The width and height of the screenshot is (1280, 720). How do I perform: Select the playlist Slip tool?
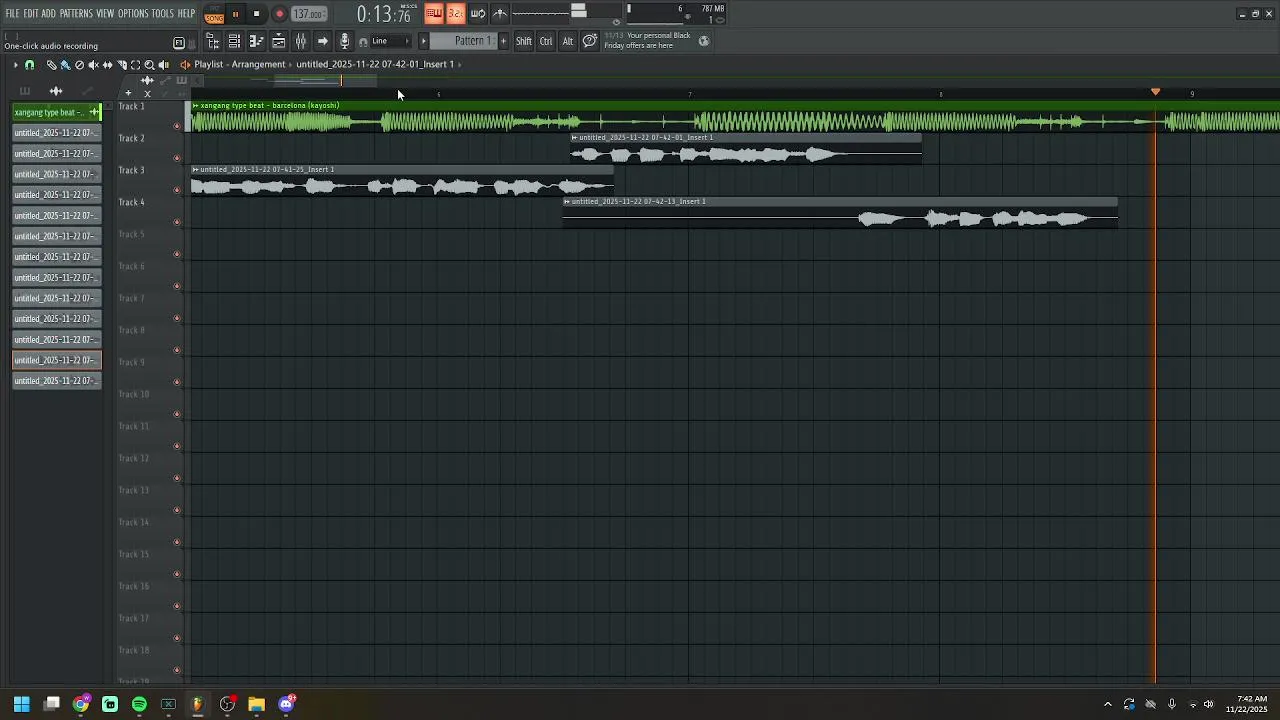pyautogui.click(x=107, y=65)
